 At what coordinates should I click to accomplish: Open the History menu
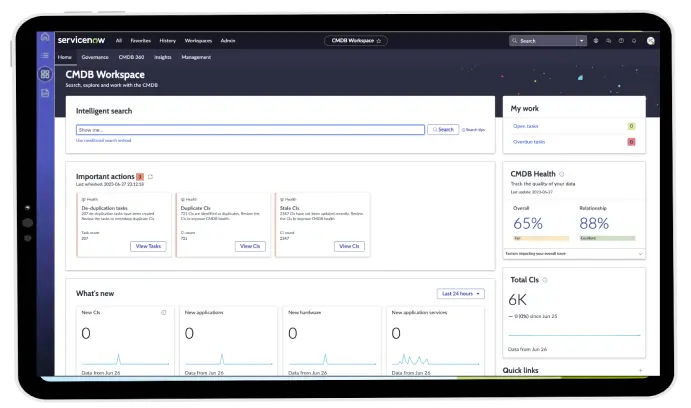[x=167, y=41]
